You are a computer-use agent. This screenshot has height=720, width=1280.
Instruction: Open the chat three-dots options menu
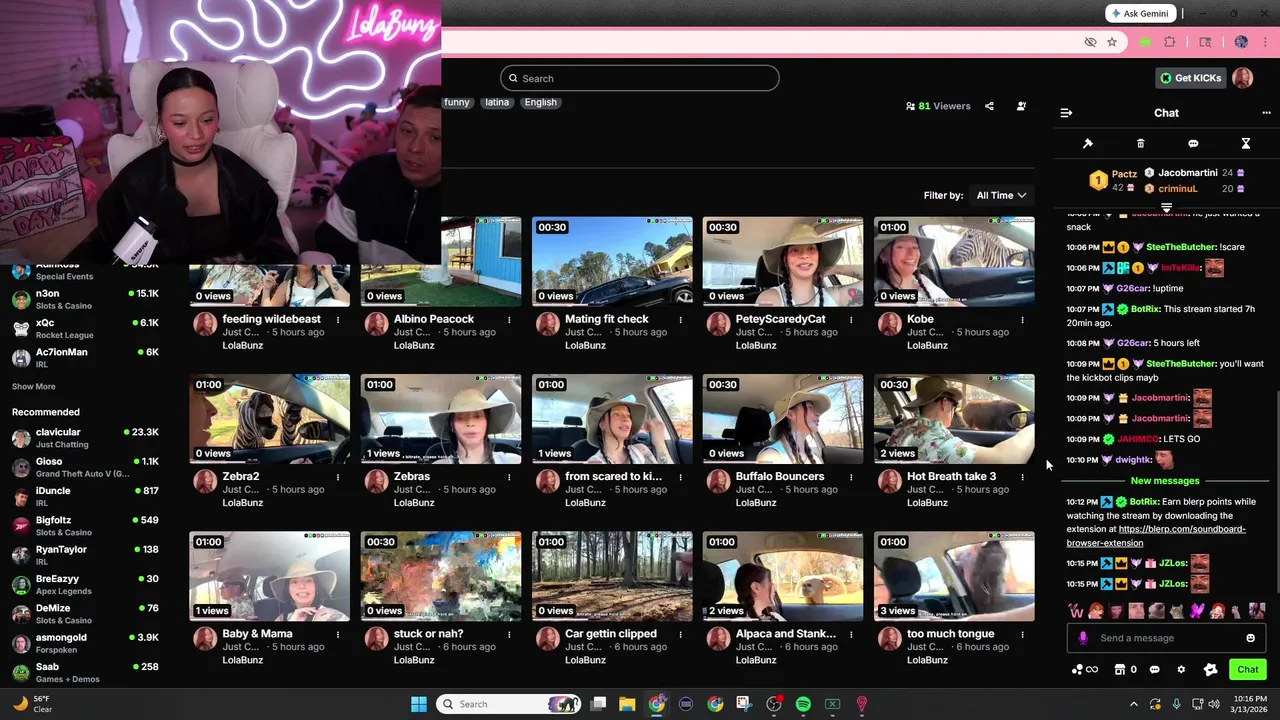pos(1266,113)
